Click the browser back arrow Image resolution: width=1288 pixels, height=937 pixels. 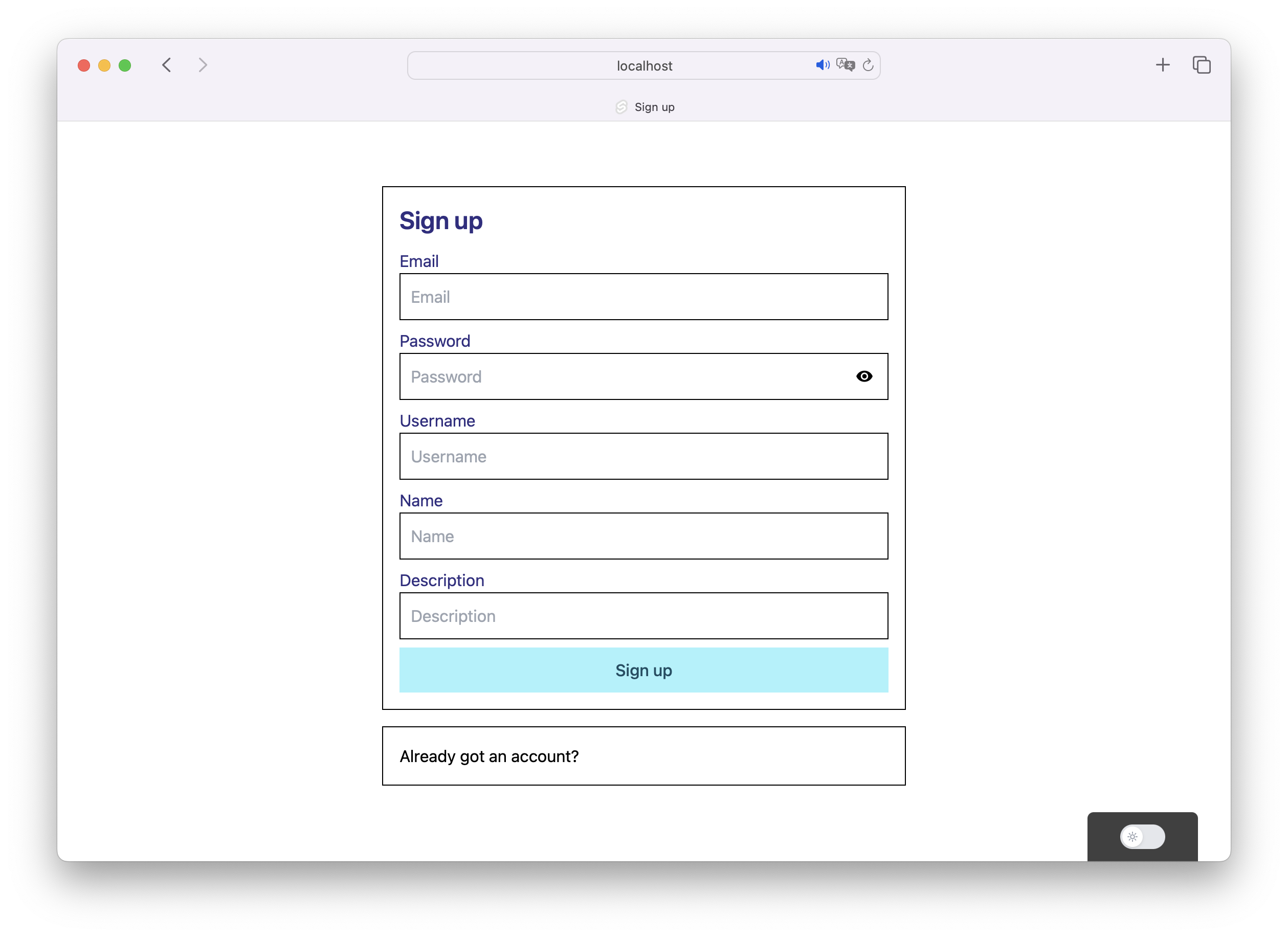tap(166, 65)
